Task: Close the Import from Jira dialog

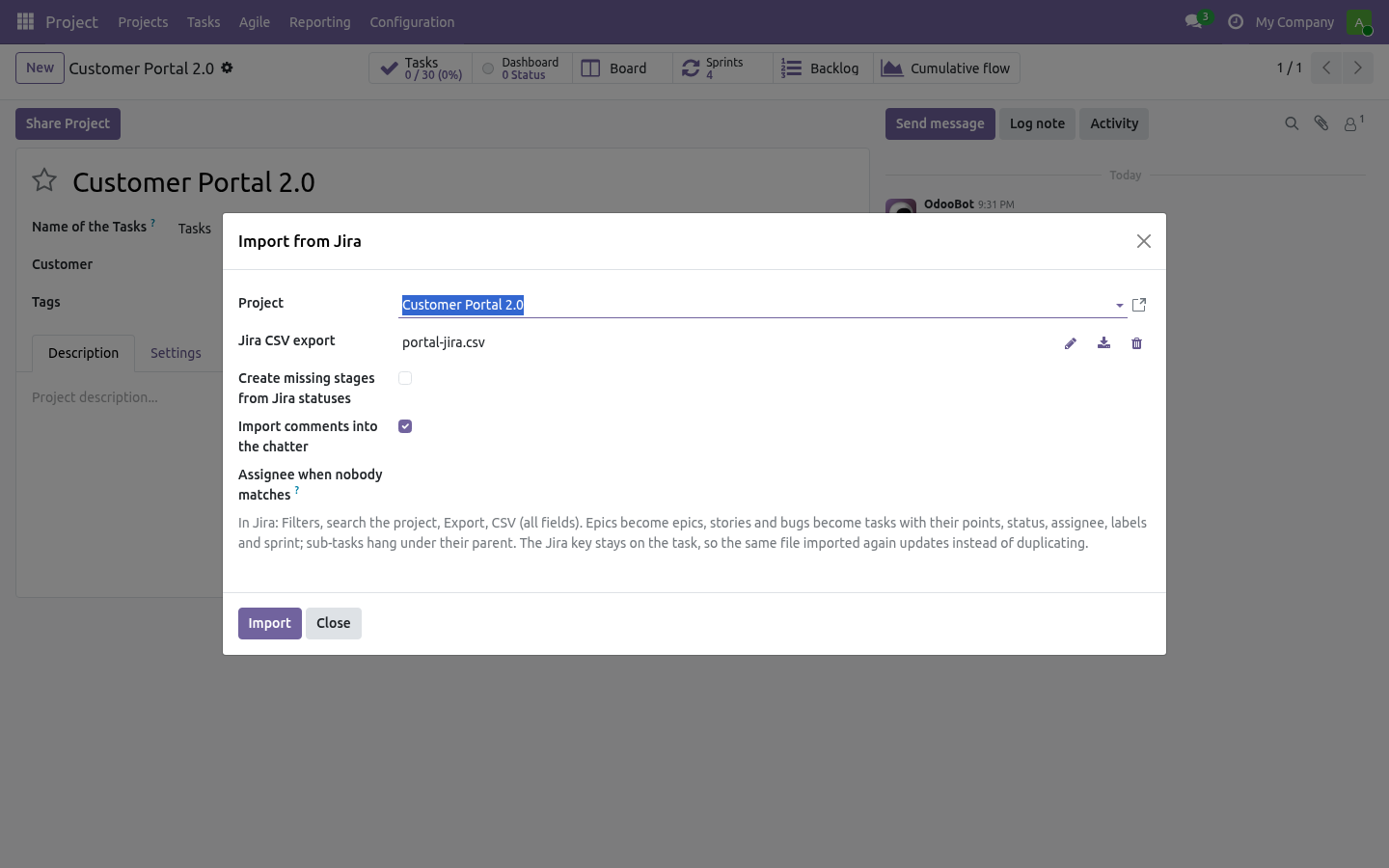Action: tap(1144, 241)
